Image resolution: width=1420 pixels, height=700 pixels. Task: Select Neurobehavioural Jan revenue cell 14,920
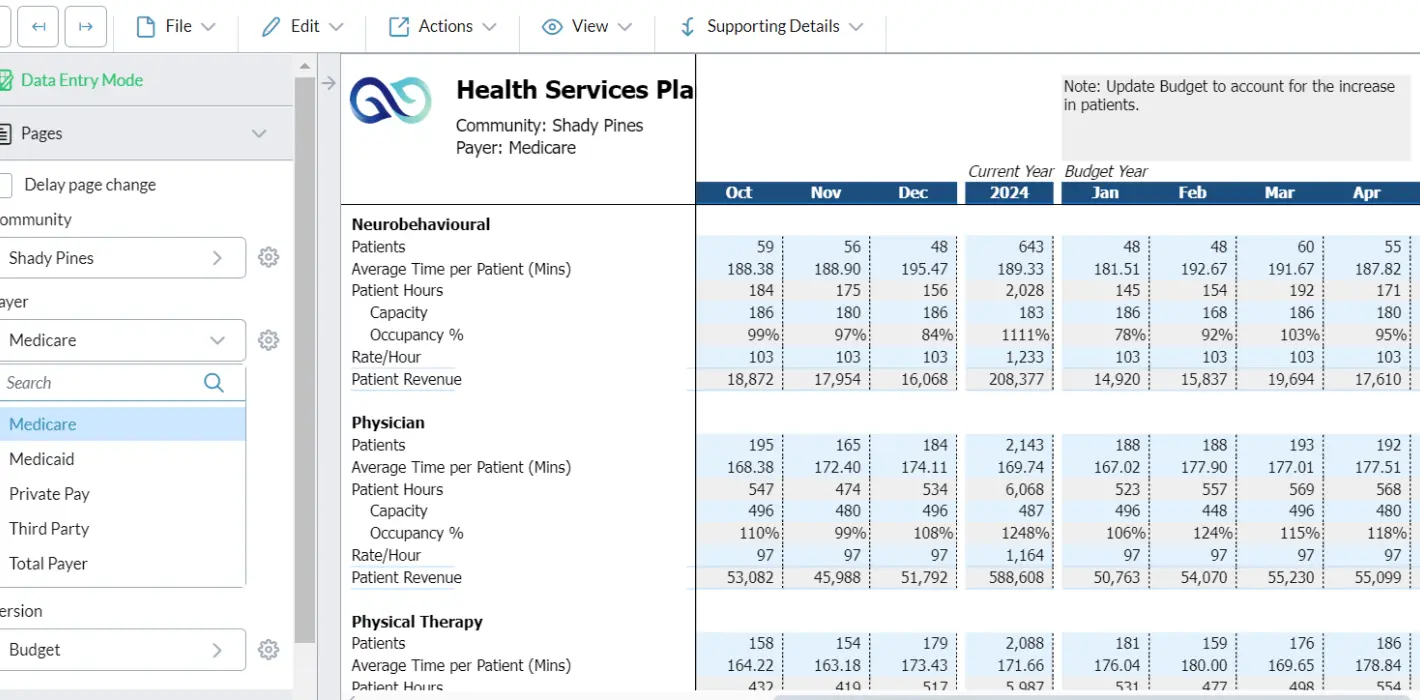1105,379
